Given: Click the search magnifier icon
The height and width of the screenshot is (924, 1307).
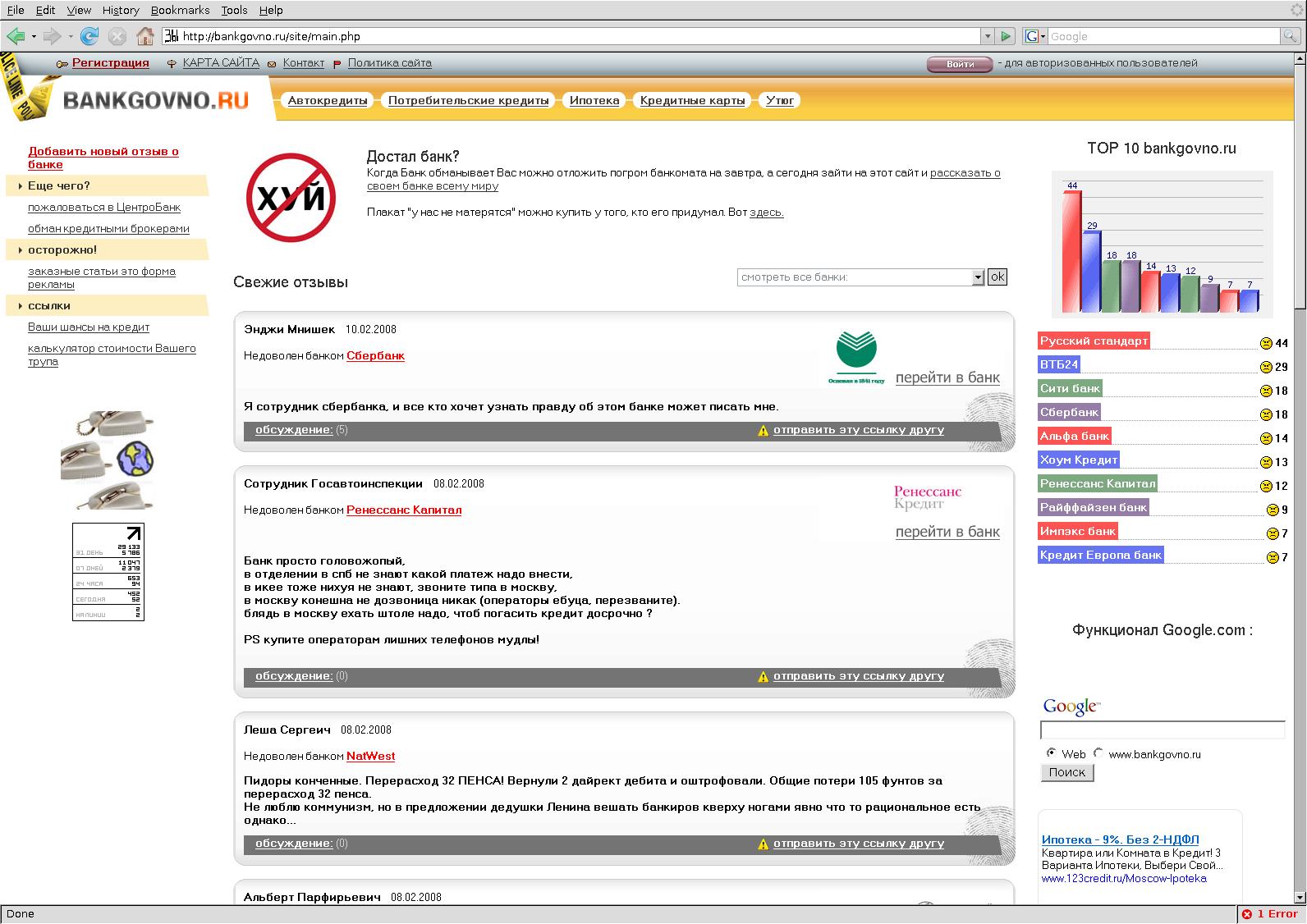Looking at the screenshot, I should [x=1292, y=36].
